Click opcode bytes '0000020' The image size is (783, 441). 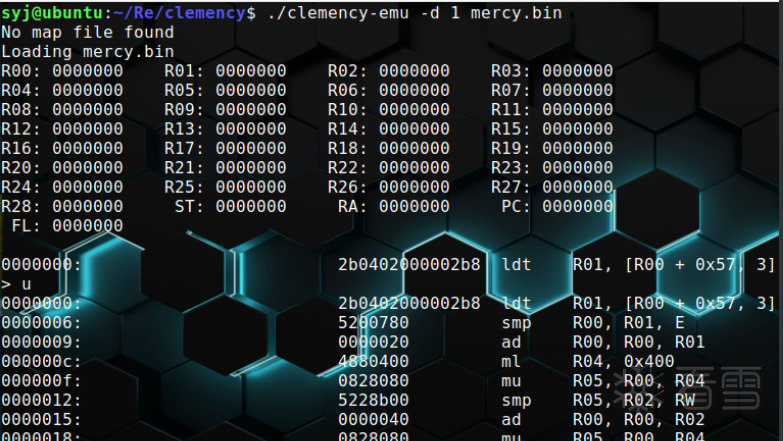click(x=374, y=342)
